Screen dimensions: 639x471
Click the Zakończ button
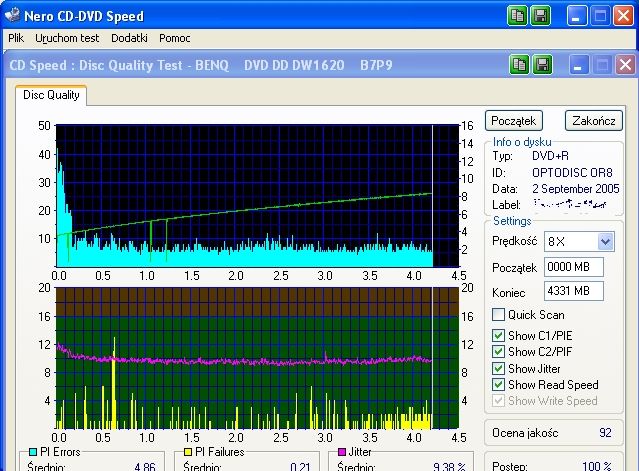tap(594, 121)
